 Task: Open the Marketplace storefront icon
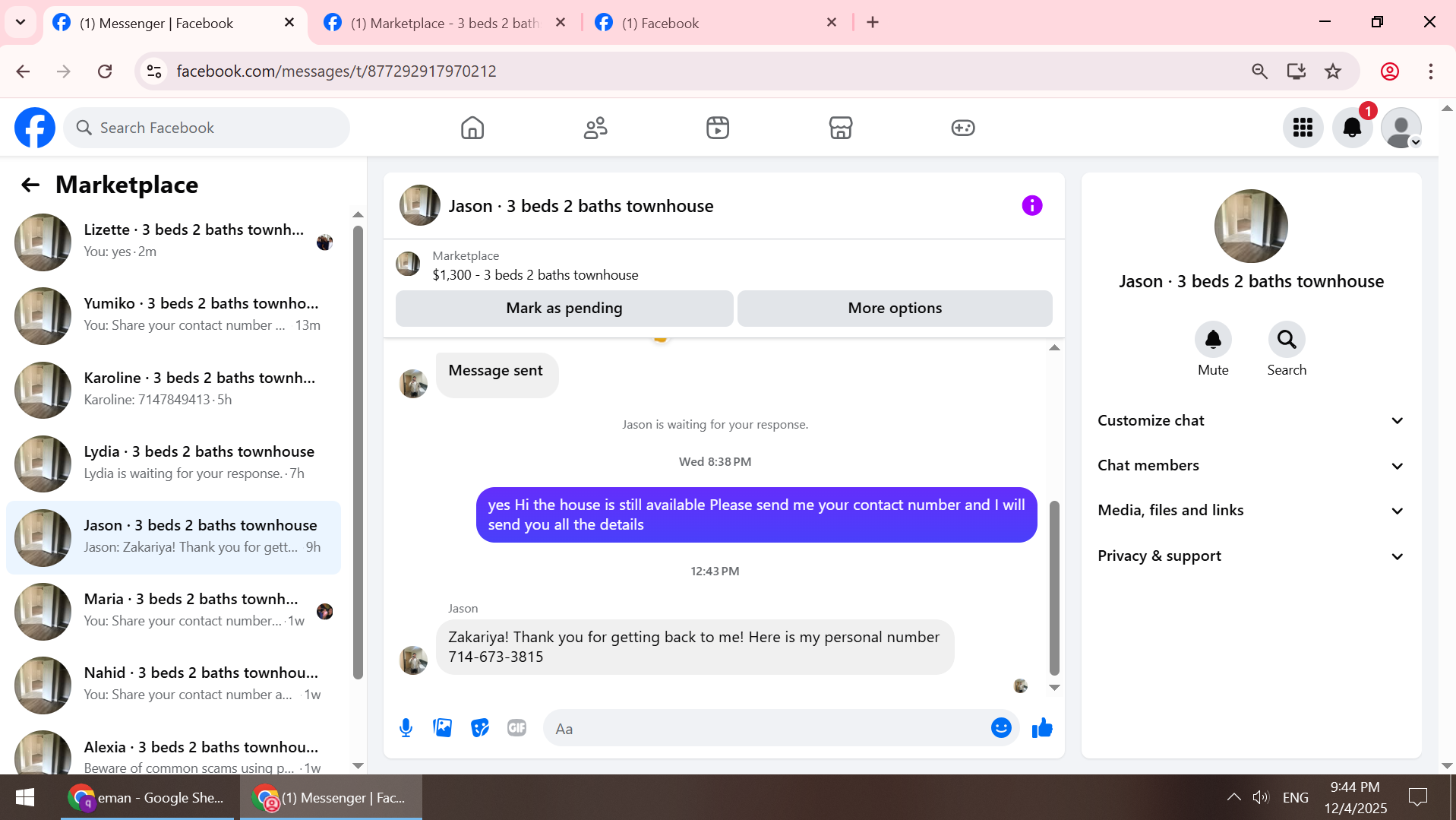click(x=841, y=128)
